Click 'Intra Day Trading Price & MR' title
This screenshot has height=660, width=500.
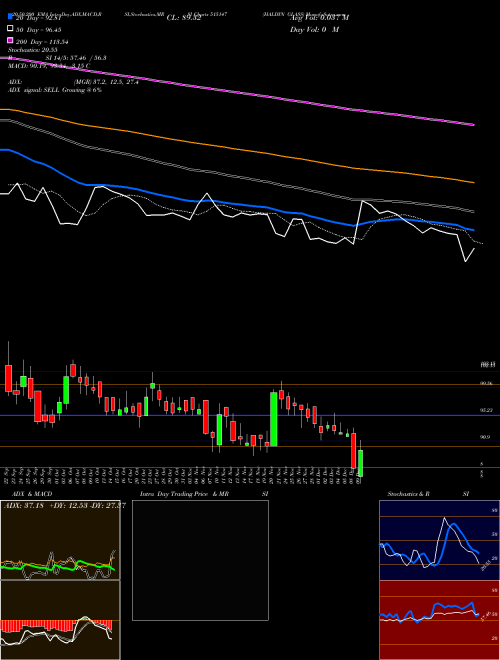(184, 494)
